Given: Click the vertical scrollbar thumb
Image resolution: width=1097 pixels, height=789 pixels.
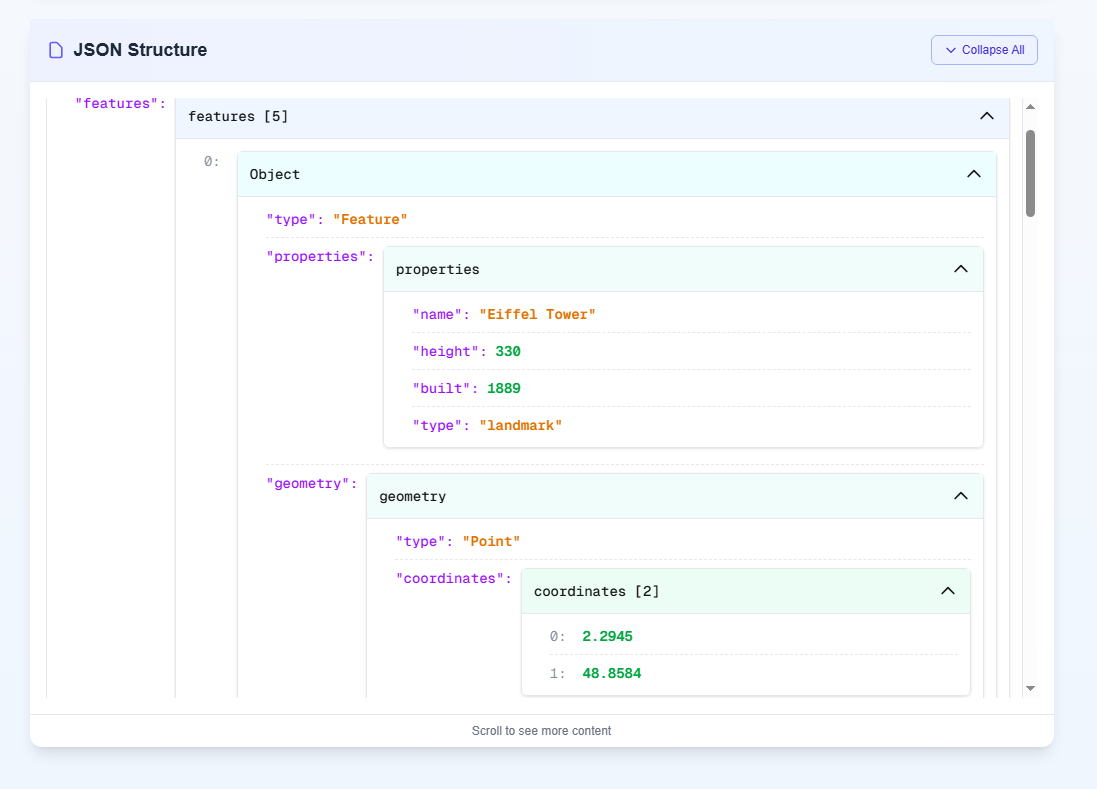Looking at the screenshot, I should (1030, 173).
